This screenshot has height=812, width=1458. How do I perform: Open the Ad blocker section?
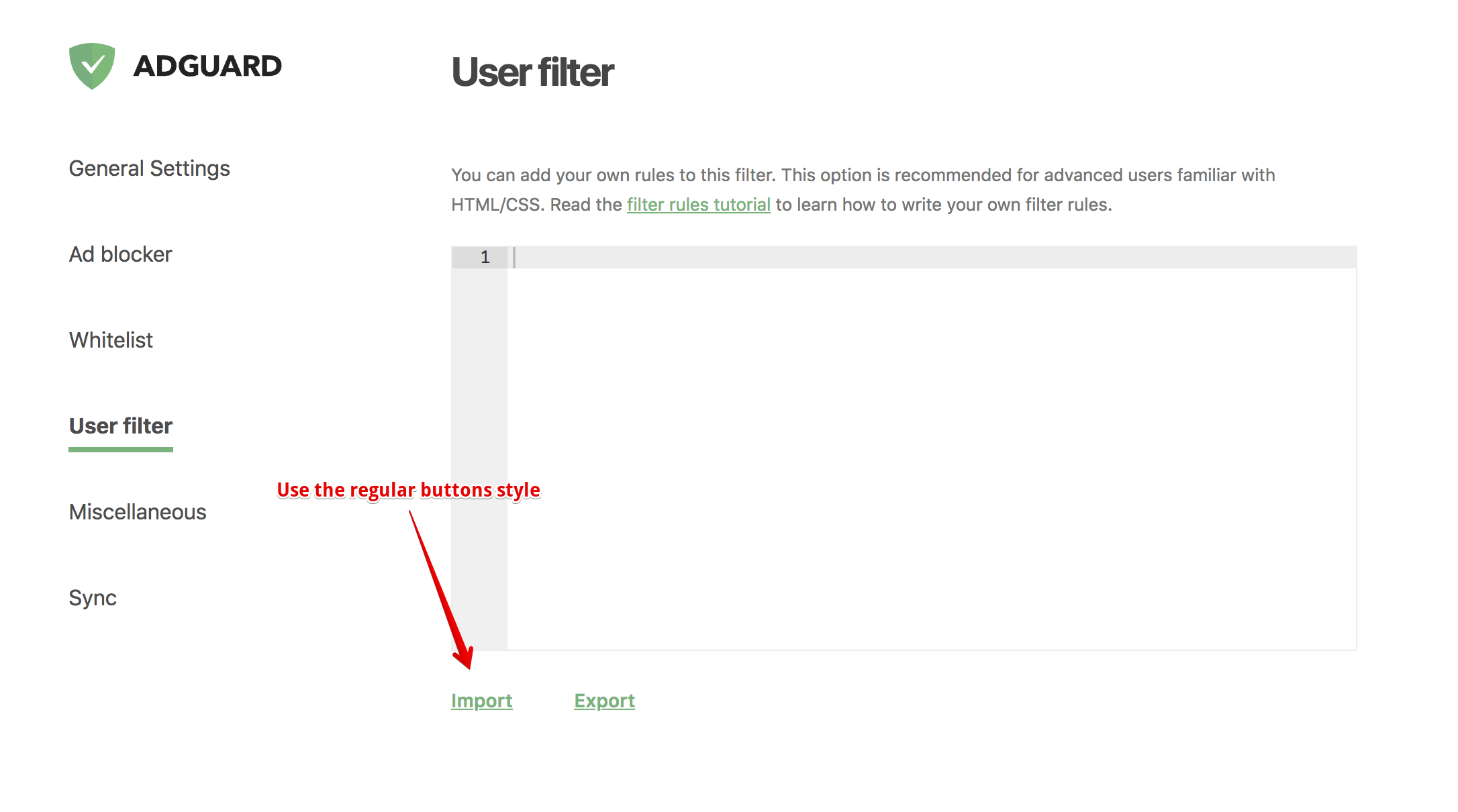pos(119,254)
